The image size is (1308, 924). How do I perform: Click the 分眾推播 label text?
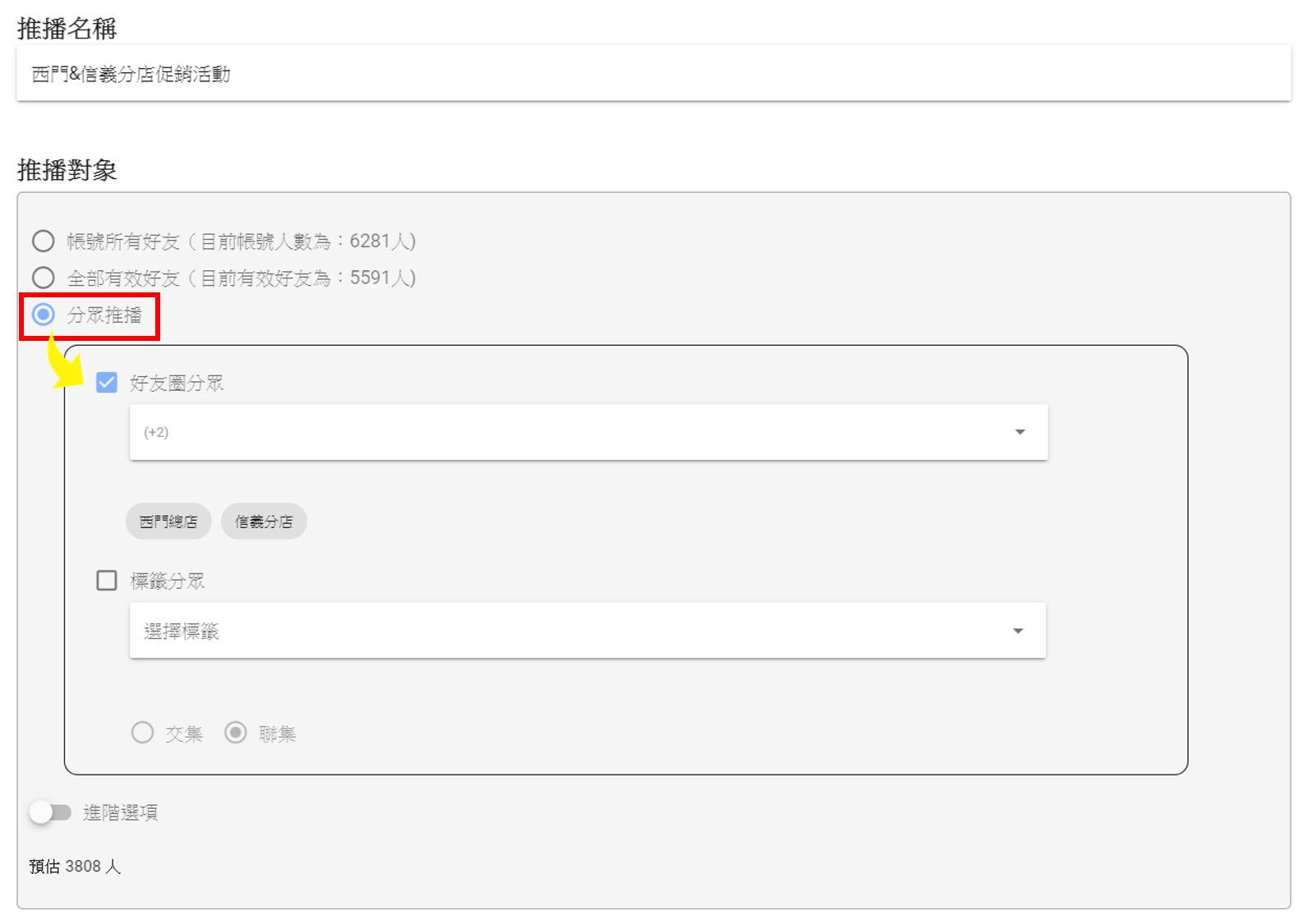[104, 315]
